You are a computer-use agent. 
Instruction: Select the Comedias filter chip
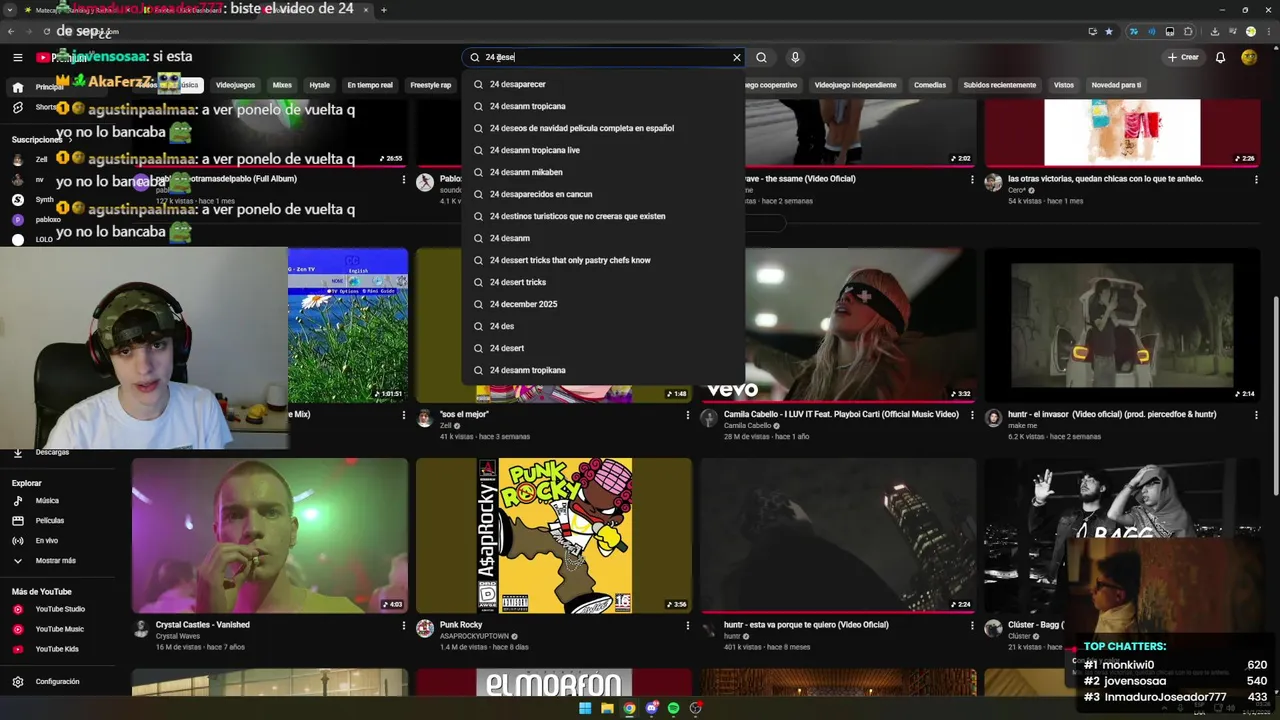pyautogui.click(x=930, y=85)
